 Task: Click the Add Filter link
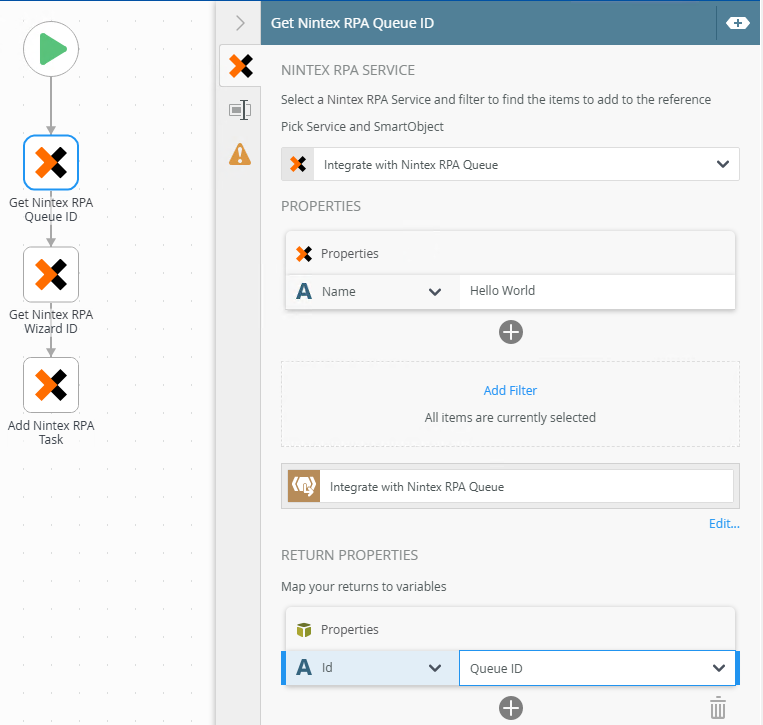[510, 390]
